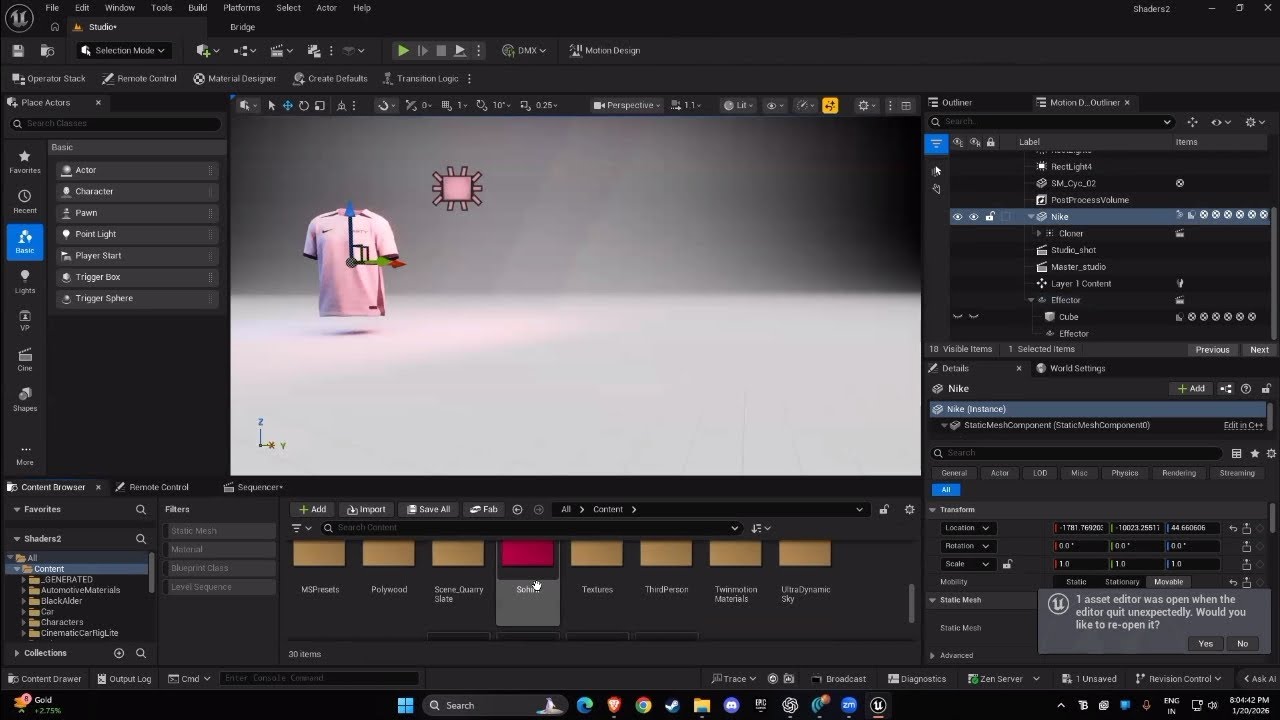Screen dimensions: 1280x720
Task: Open the DMX dropdown
Action: 524,50
